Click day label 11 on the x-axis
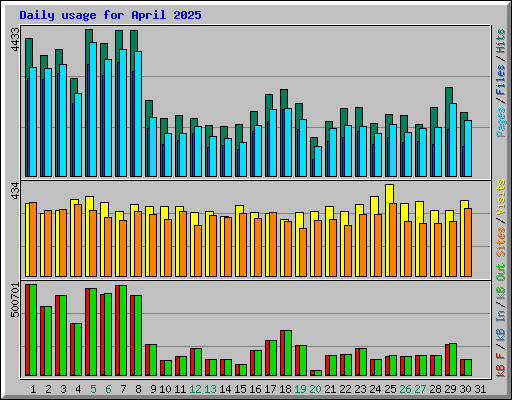512x400 pixels. click(x=180, y=389)
